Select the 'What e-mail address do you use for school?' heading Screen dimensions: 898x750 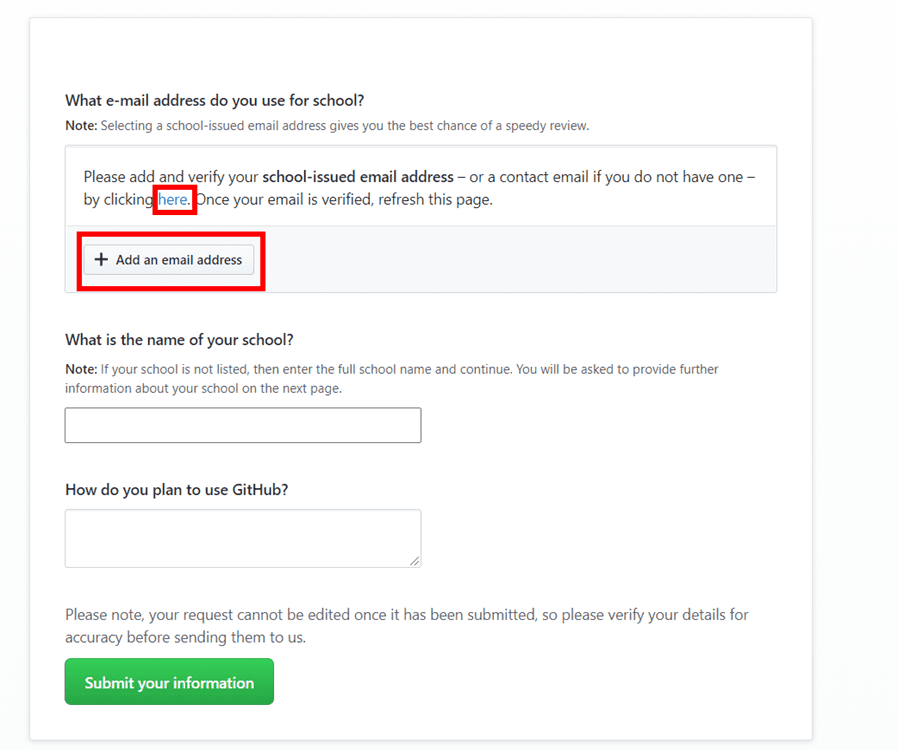tap(215, 100)
